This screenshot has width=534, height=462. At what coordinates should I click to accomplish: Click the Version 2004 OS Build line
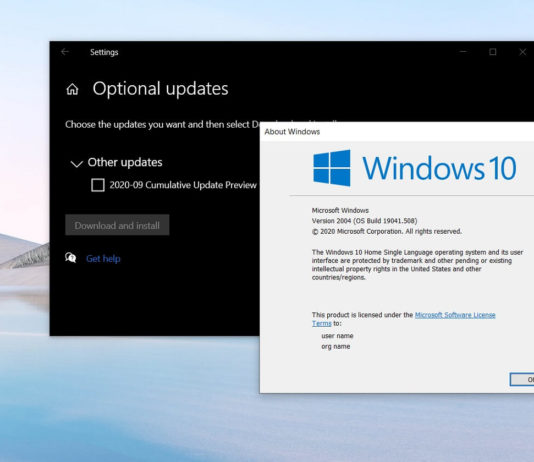364,221
